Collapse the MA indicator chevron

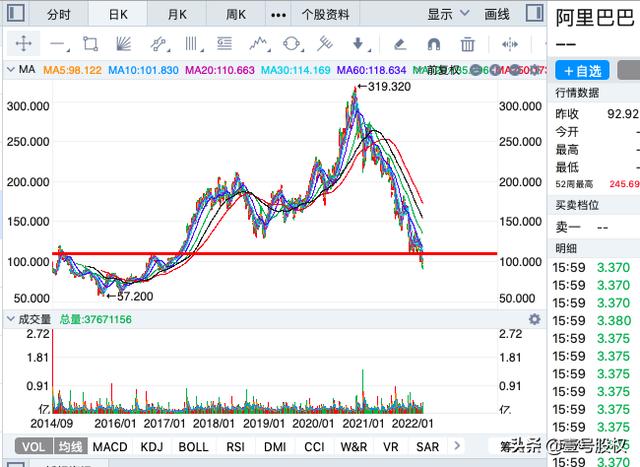point(10,70)
